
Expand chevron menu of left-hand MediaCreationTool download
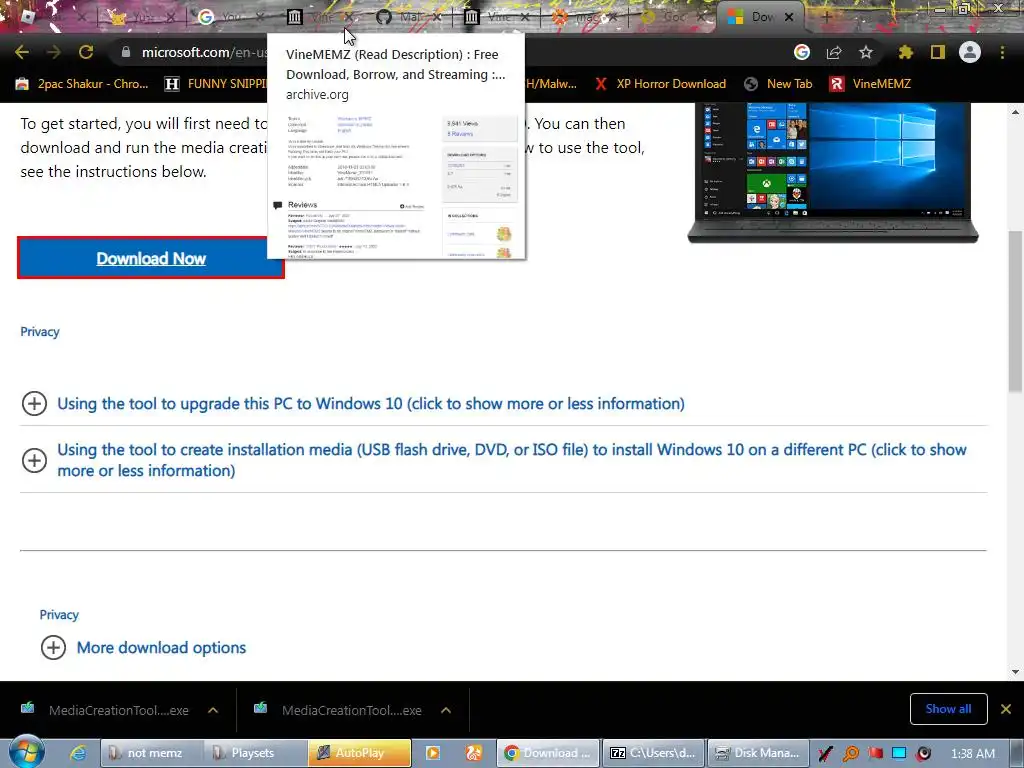[x=213, y=710]
